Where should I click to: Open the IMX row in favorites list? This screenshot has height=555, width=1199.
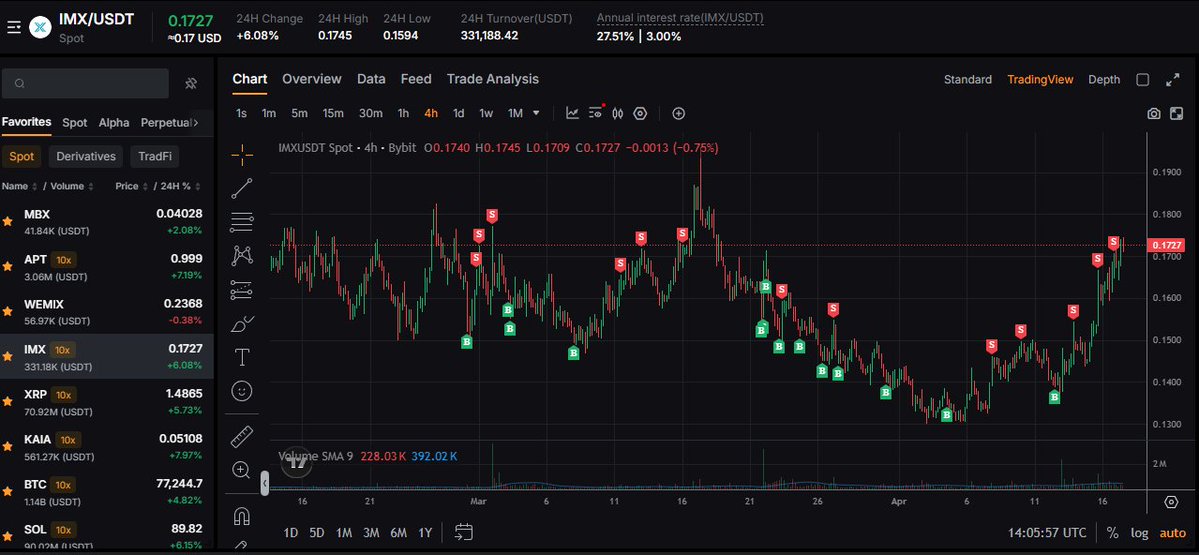pos(107,357)
